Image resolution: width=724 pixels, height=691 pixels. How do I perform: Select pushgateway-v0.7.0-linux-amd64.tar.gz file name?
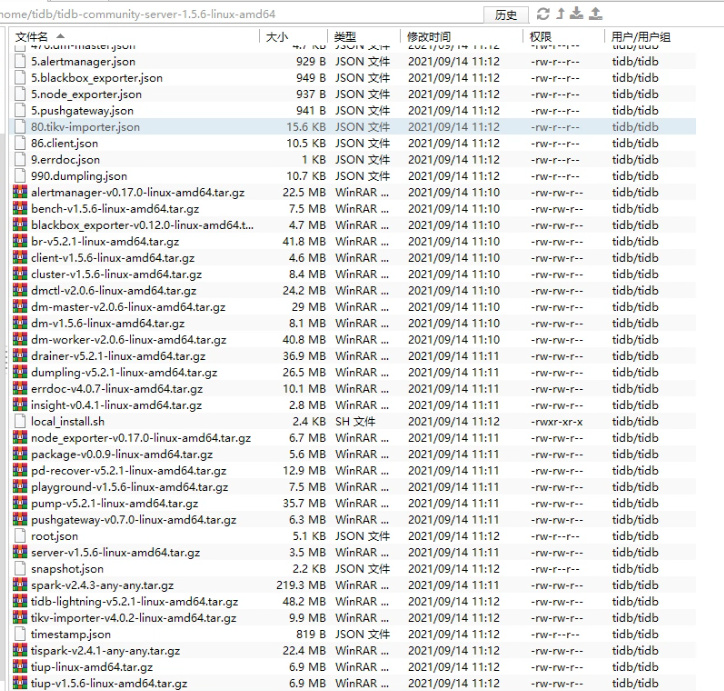[x=134, y=520]
